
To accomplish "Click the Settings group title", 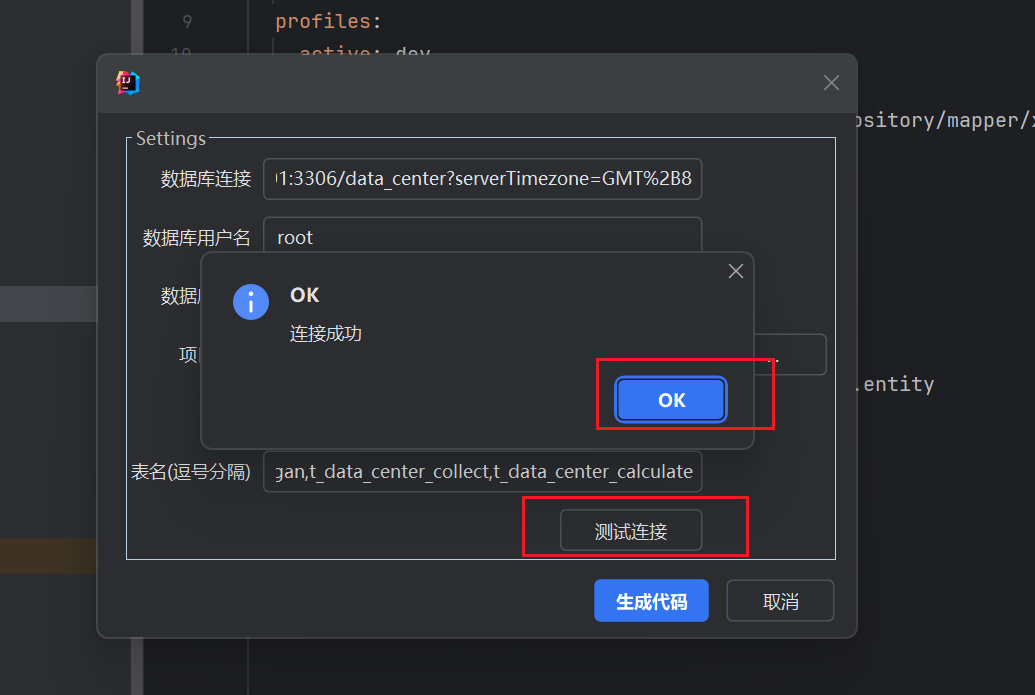I will pyautogui.click(x=171, y=139).
